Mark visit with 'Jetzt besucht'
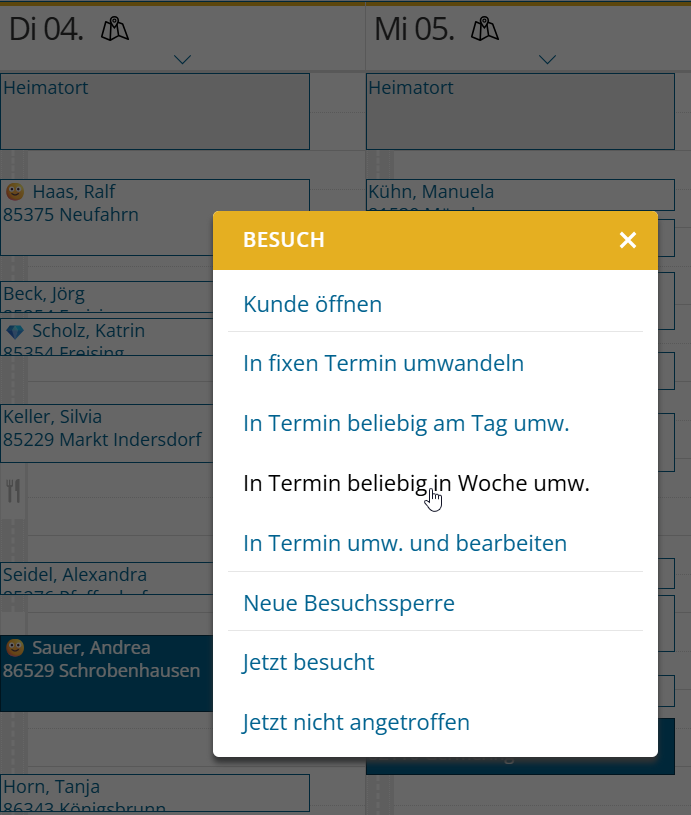The image size is (691, 815). coord(309,662)
